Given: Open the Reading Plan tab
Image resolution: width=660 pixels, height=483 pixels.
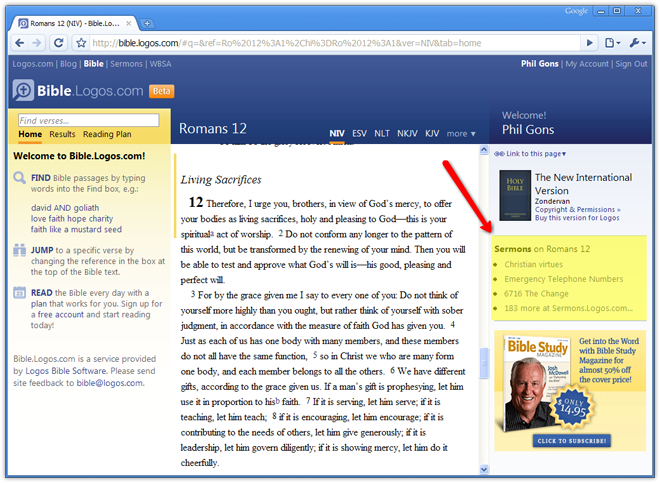Looking at the screenshot, I should (107, 134).
